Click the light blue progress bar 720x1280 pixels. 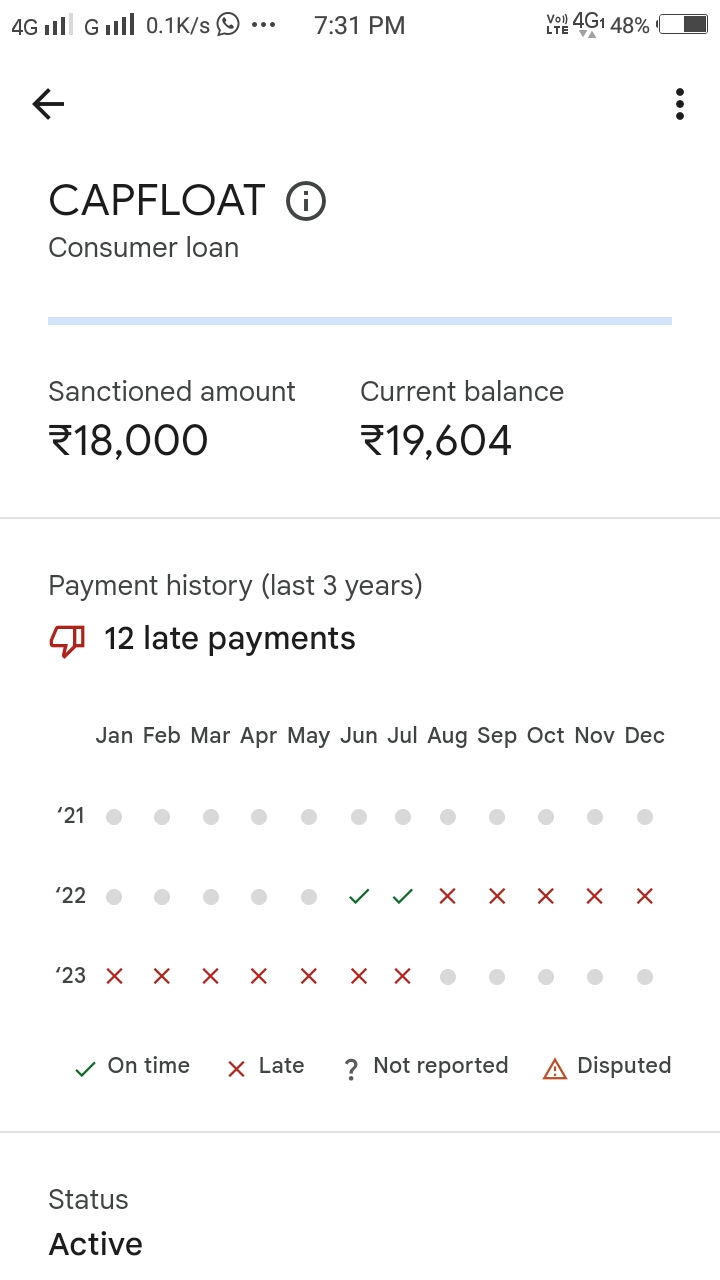tap(360, 321)
